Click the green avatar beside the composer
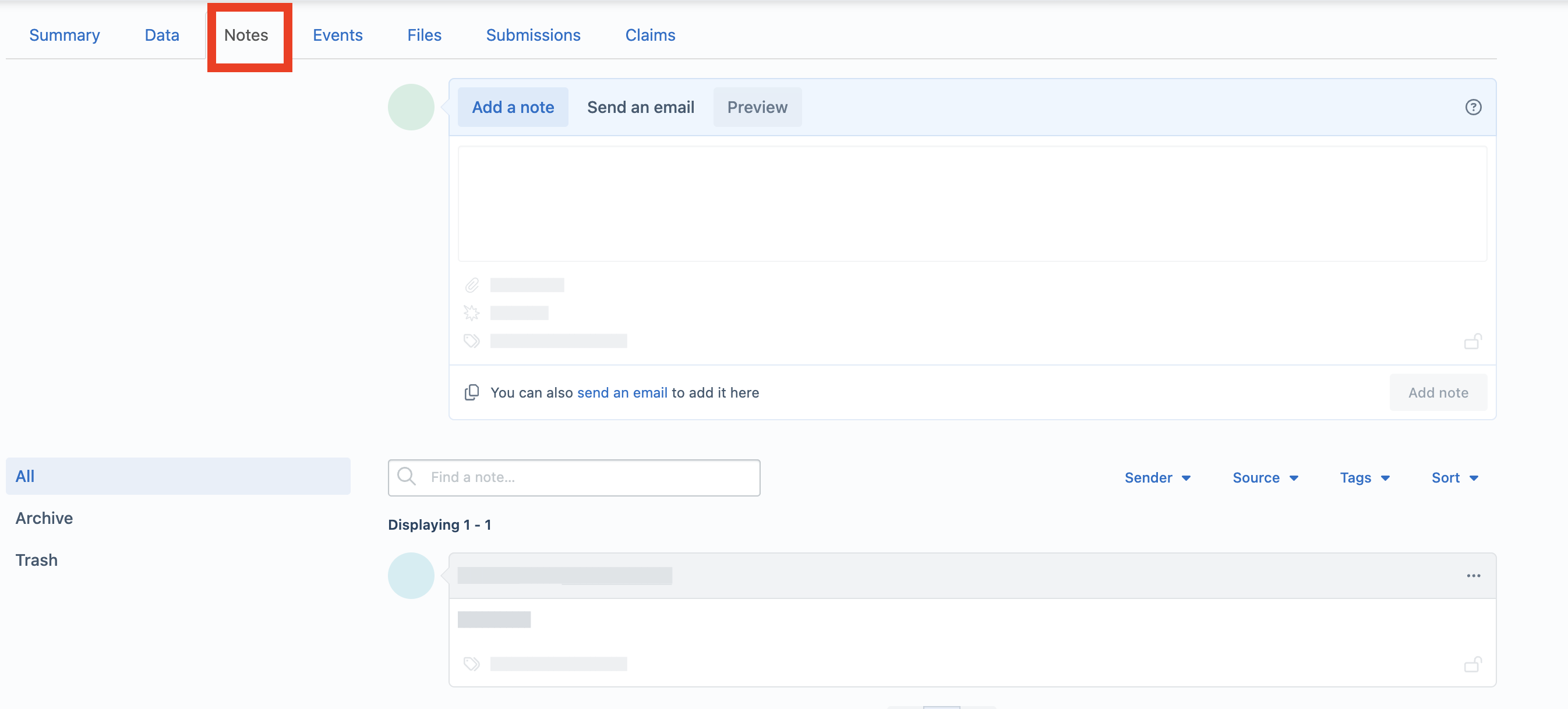This screenshot has height=709, width=1568. (411, 107)
